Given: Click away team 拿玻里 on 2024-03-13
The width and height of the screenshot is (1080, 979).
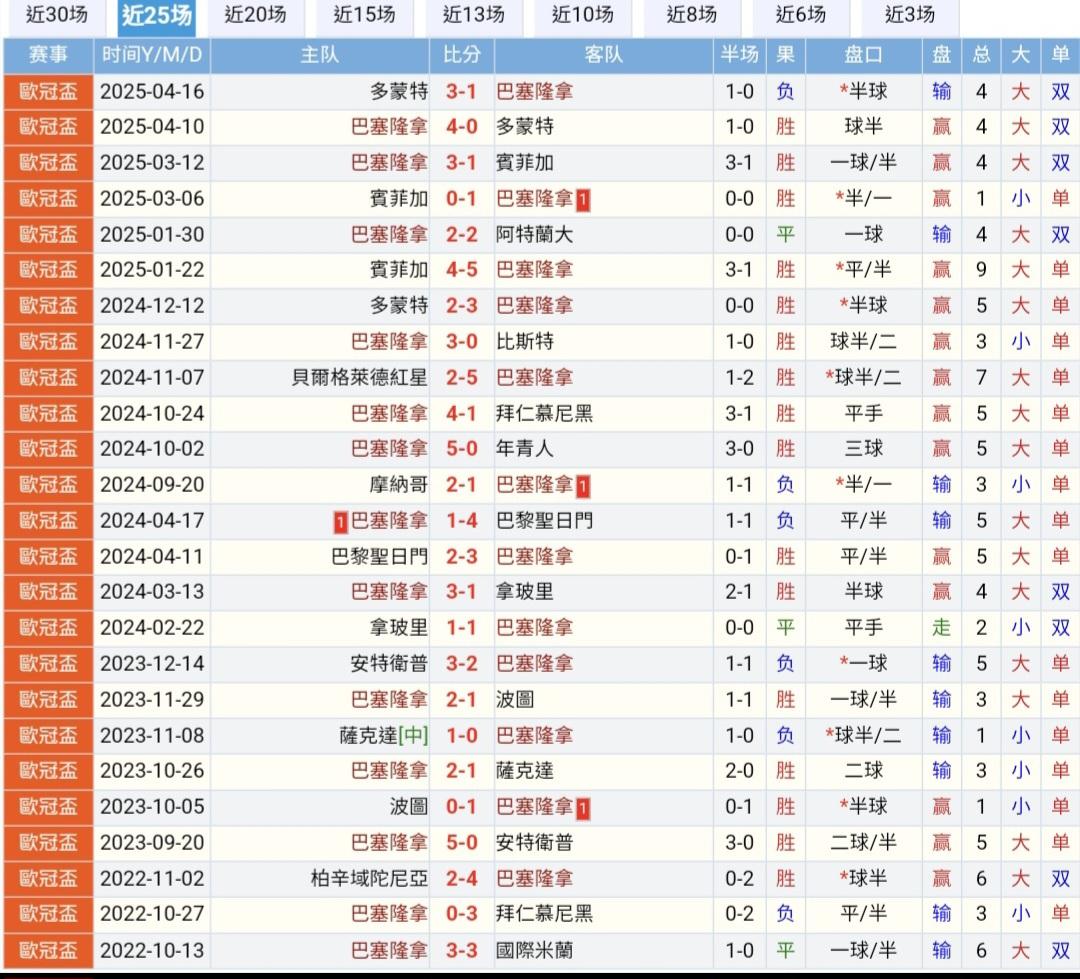Looking at the screenshot, I should click(x=525, y=591).
